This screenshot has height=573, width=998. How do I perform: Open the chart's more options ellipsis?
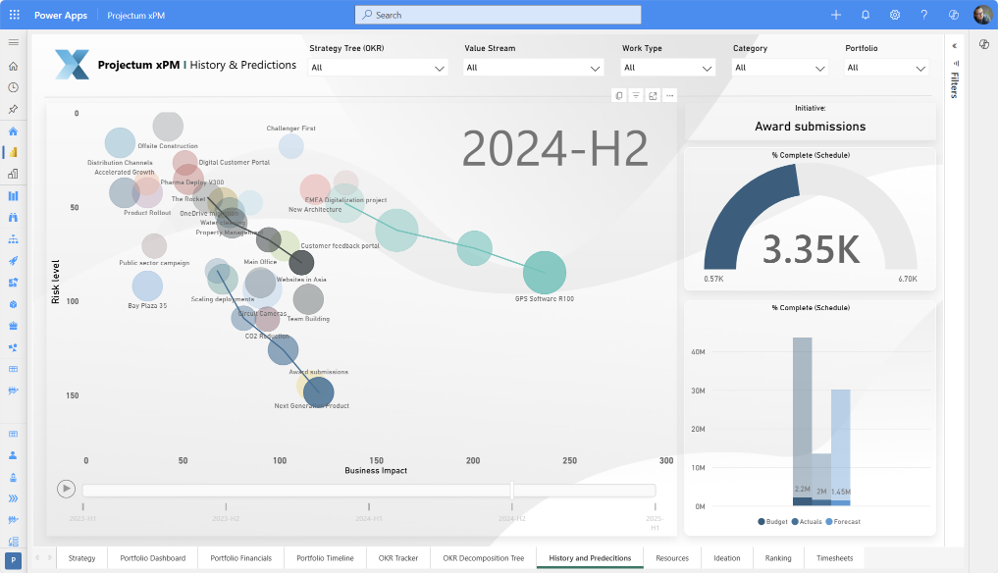click(x=670, y=96)
